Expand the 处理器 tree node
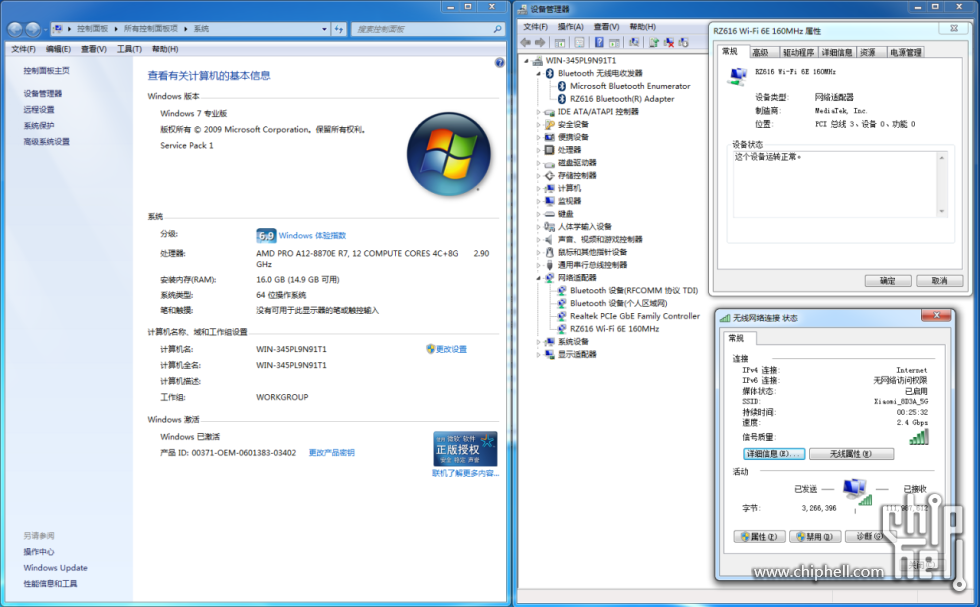 coord(538,150)
